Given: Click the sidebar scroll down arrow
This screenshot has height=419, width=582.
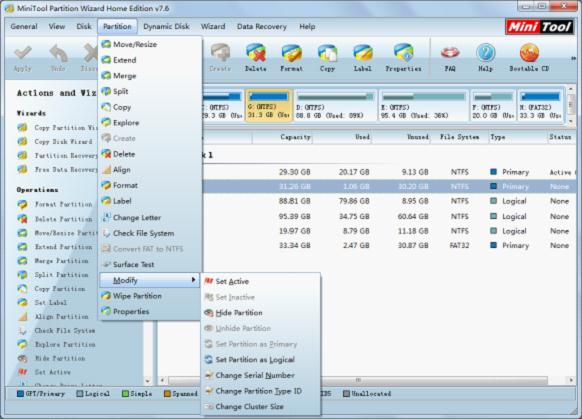Looking at the screenshot, I should (148, 381).
